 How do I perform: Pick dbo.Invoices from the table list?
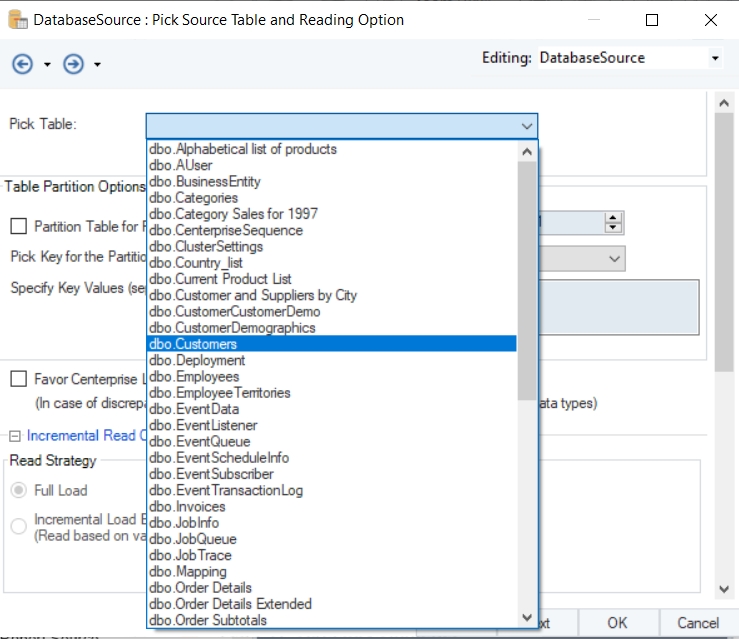(x=187, y=507)
